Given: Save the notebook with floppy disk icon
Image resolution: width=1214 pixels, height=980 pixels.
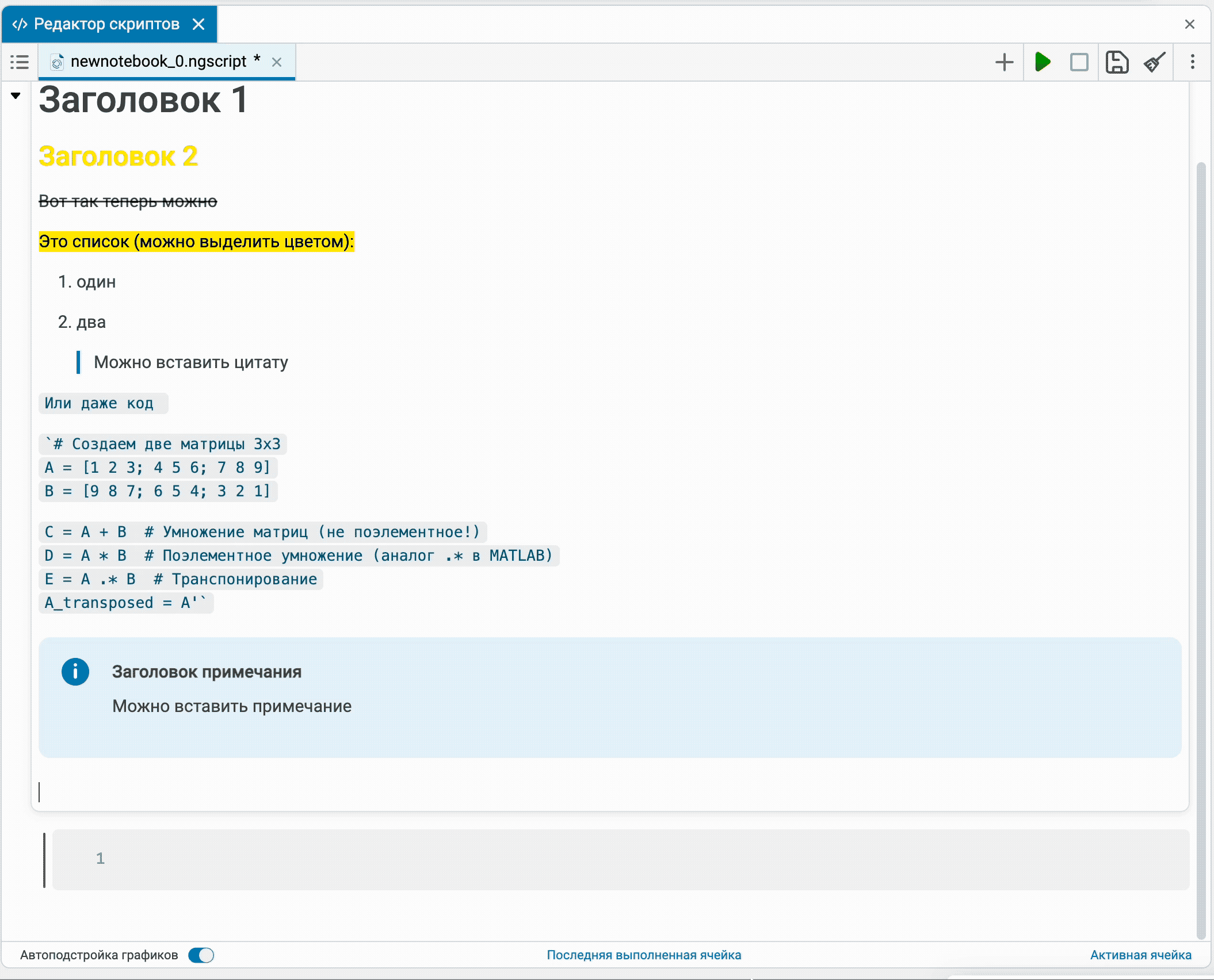Looking at the screenshot, I should click(x=1117, y=62).
